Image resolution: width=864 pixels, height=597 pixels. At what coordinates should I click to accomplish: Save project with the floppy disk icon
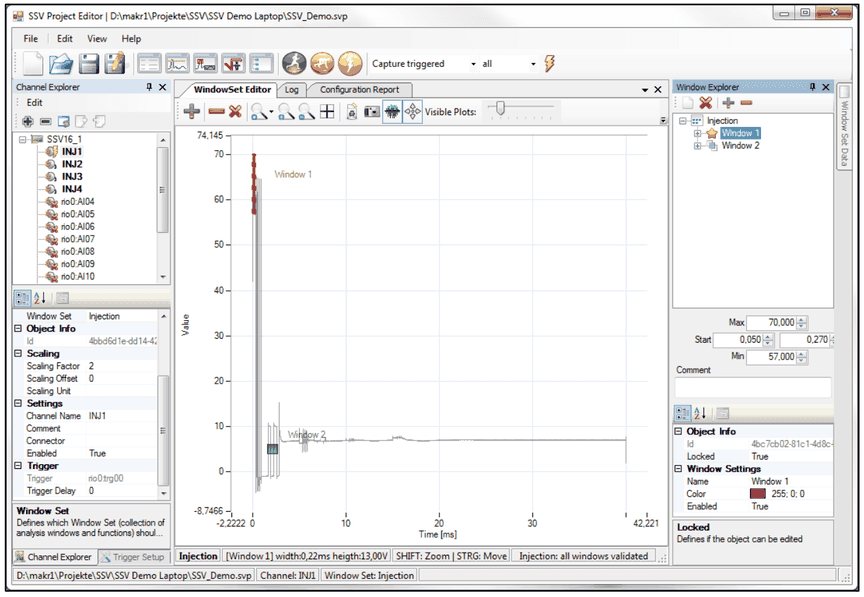click(88, 64)
